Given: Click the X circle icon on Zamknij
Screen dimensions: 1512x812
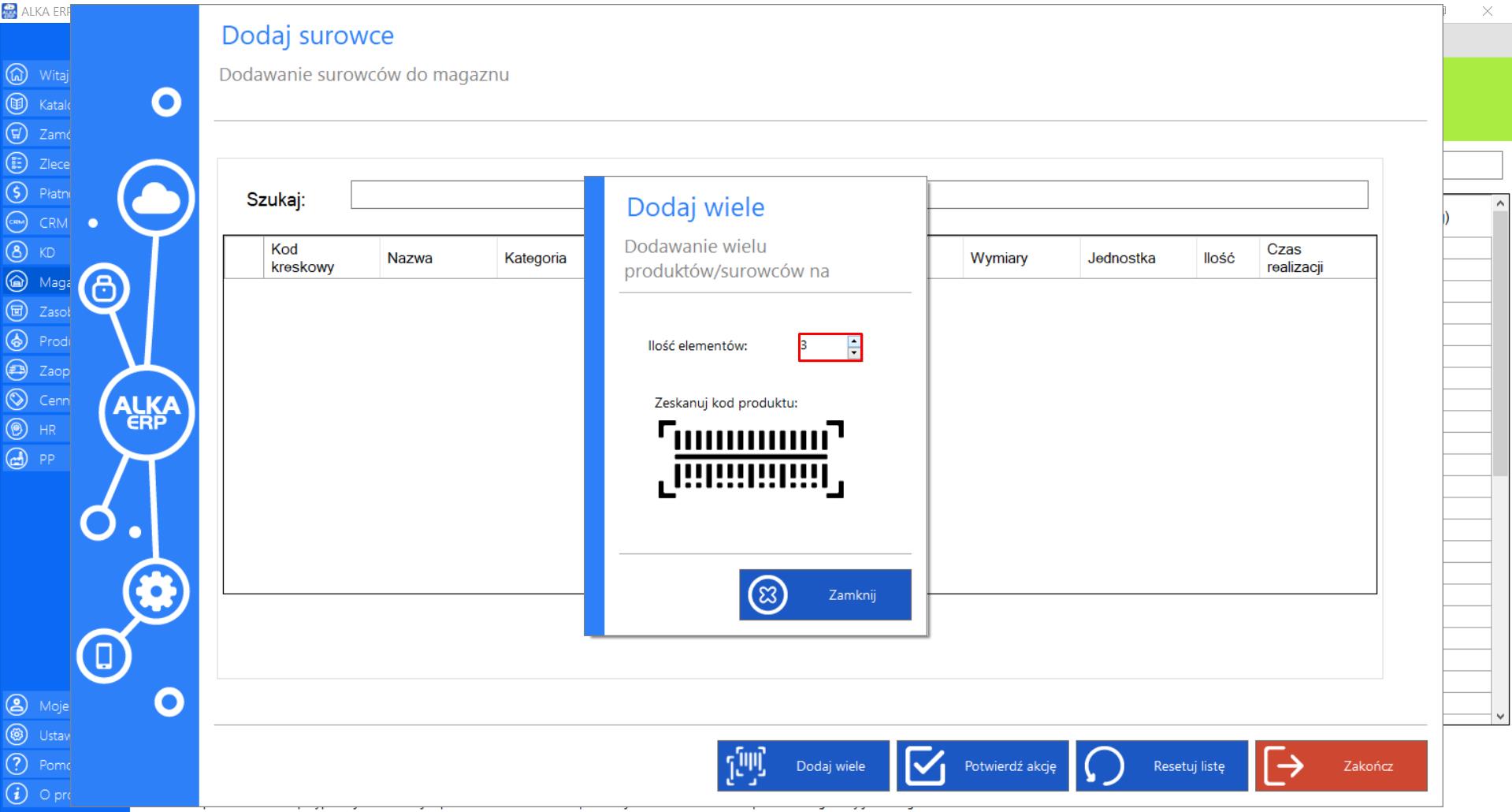Looking at the screenshot, I should 767,594.
